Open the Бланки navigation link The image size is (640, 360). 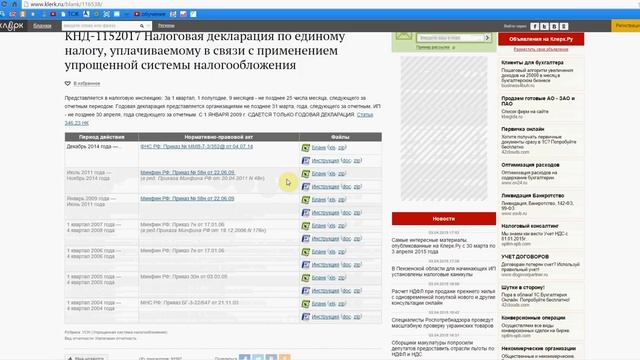click(x=42, y=26)
